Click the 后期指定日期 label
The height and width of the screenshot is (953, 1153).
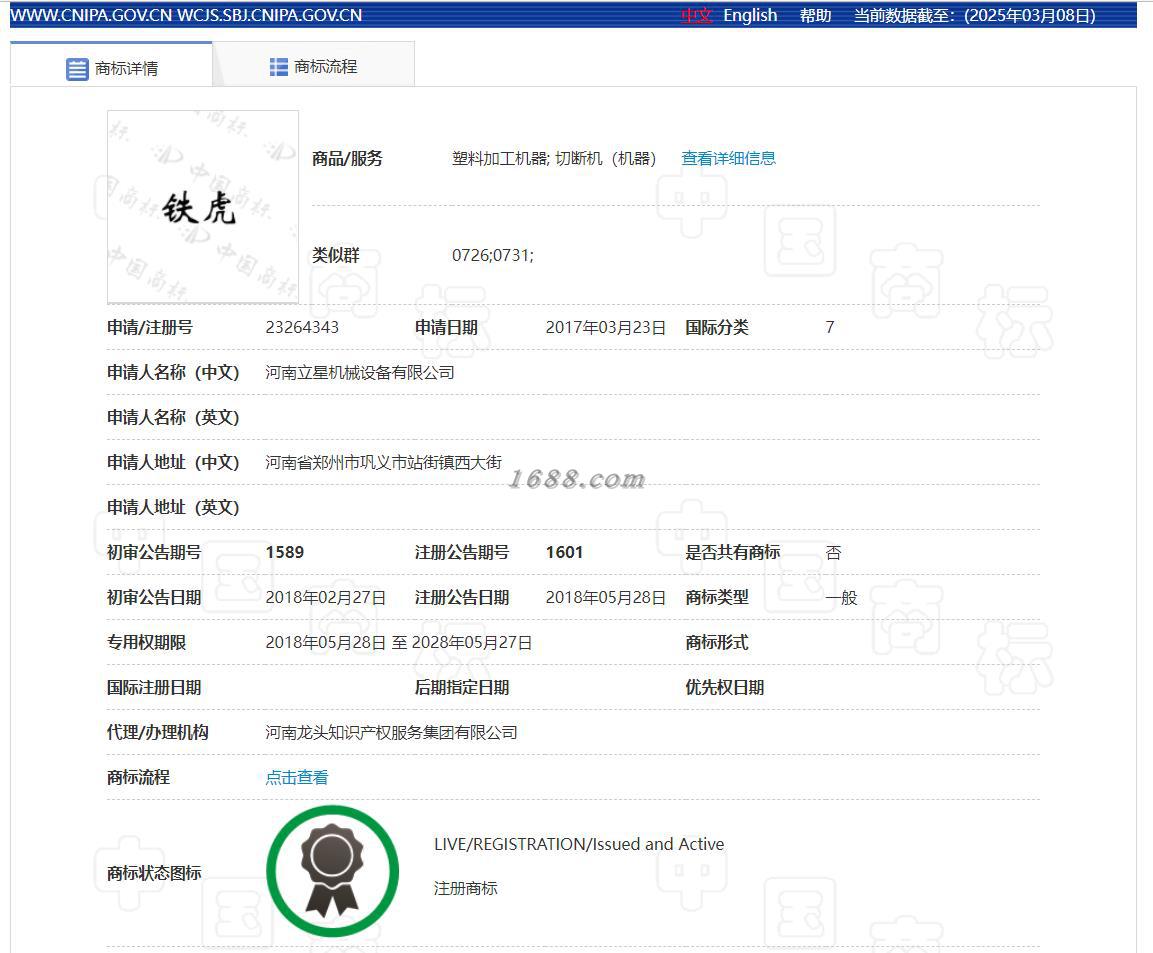point(462,688)
